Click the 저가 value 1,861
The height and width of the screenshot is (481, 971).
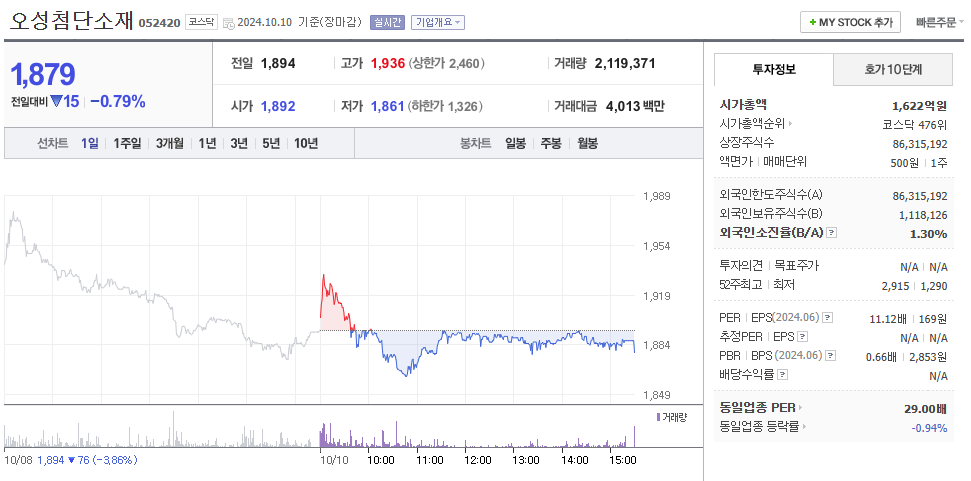388,106
